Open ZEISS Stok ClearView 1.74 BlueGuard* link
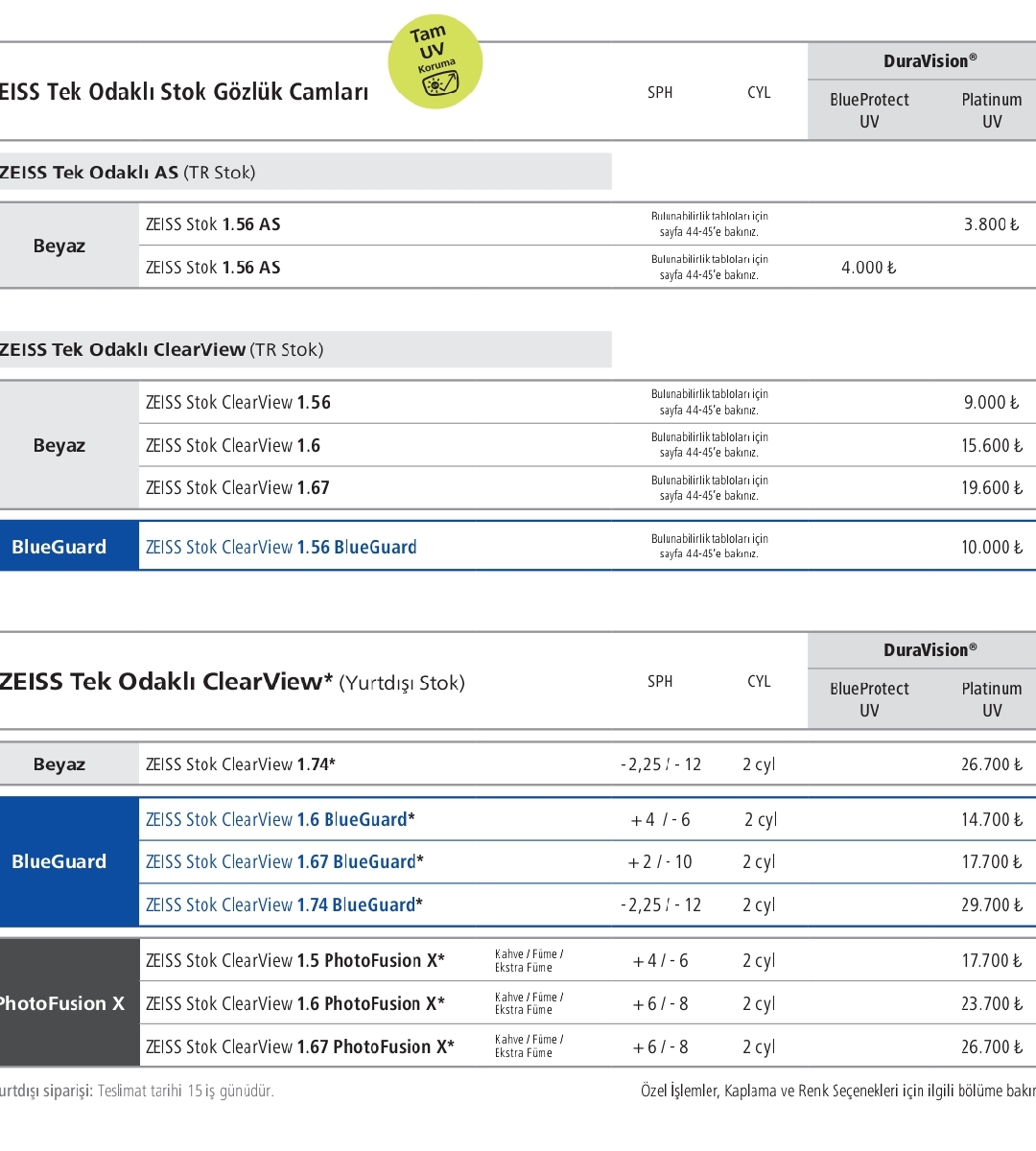 (284, 905)
